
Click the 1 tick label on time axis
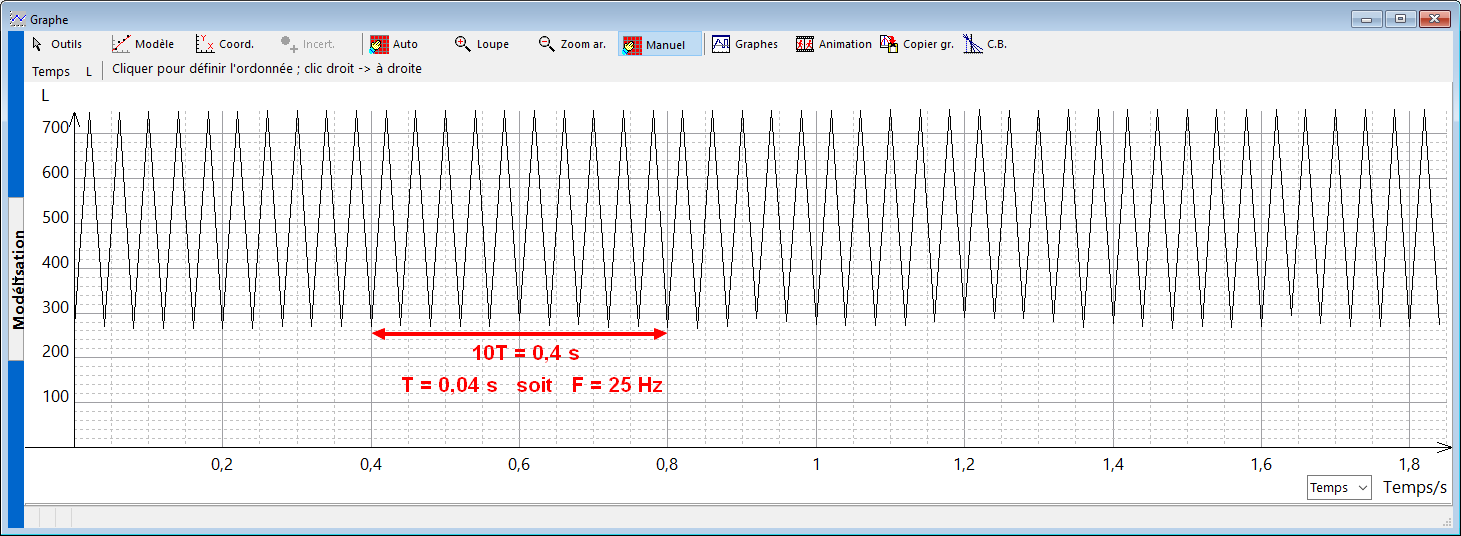[x=816, y=464]
